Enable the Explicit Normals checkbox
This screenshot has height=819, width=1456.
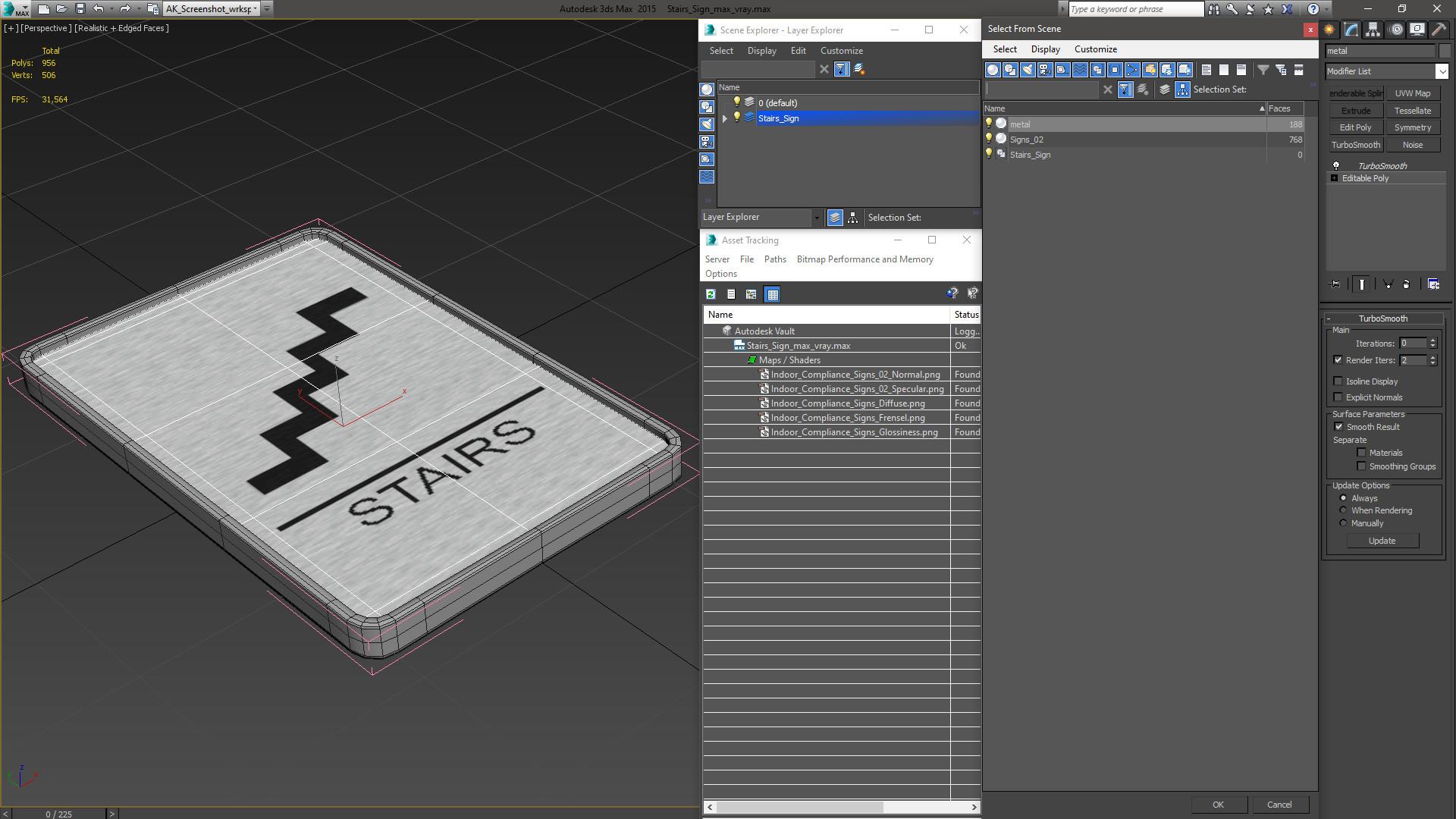(1338, 397)
